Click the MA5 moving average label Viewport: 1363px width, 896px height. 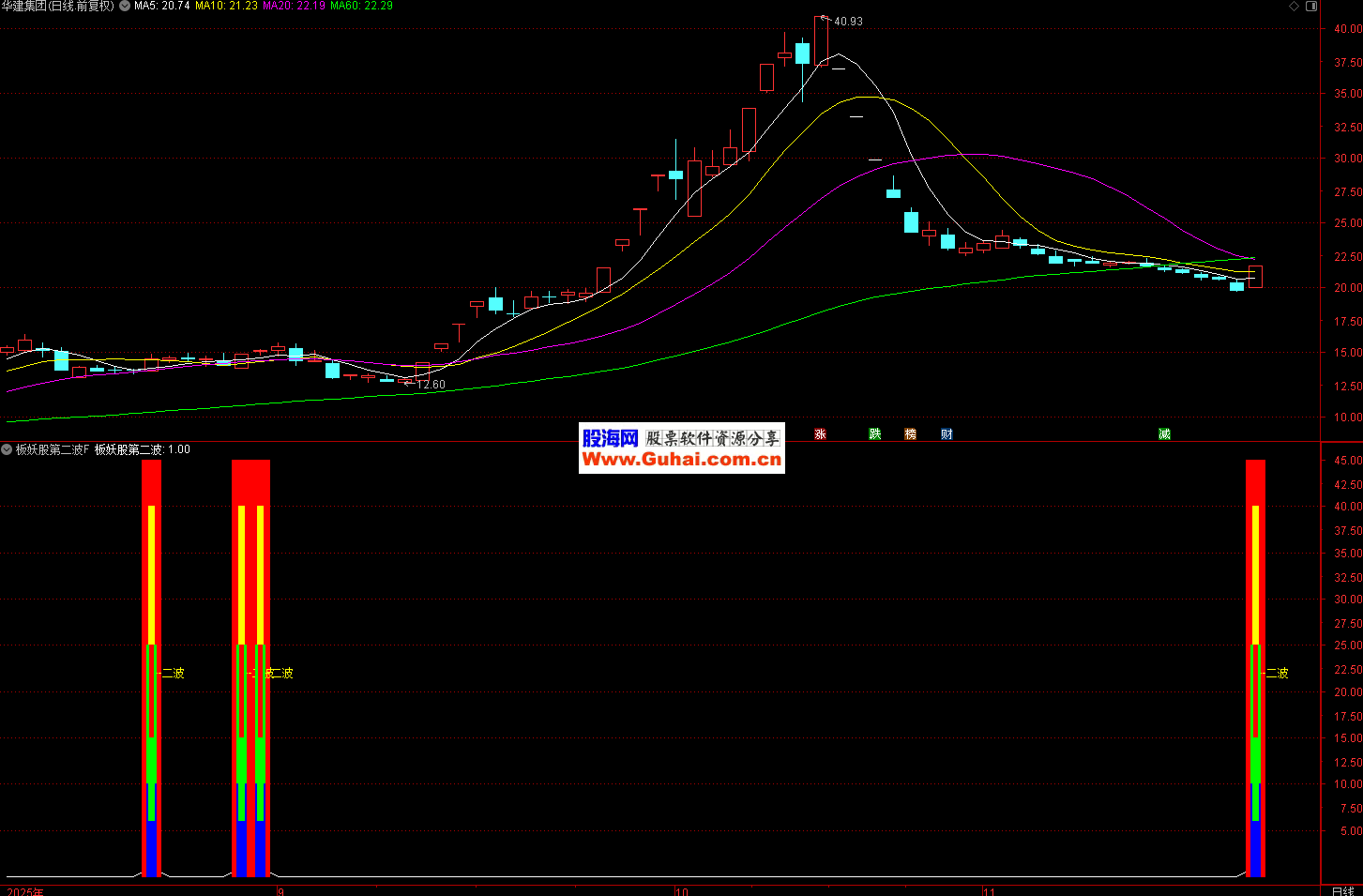tap(161, 7)
